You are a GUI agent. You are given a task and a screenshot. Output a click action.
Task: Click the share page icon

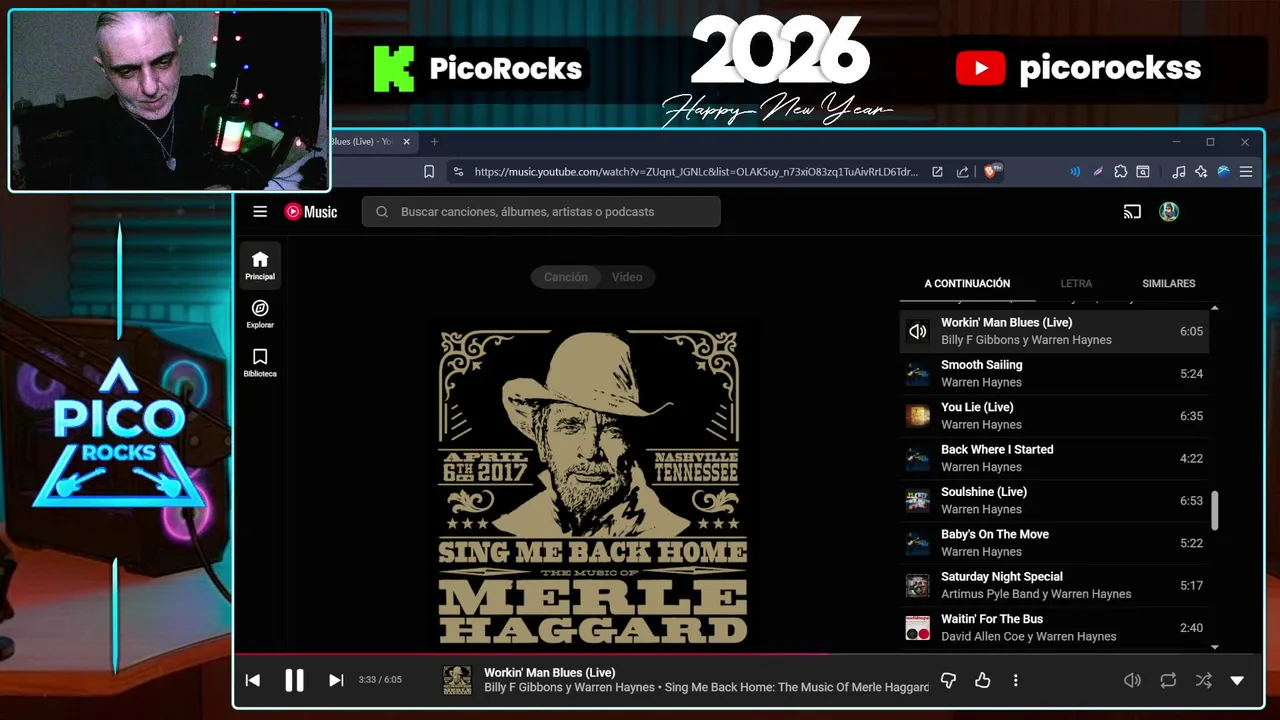click(962, 172)
